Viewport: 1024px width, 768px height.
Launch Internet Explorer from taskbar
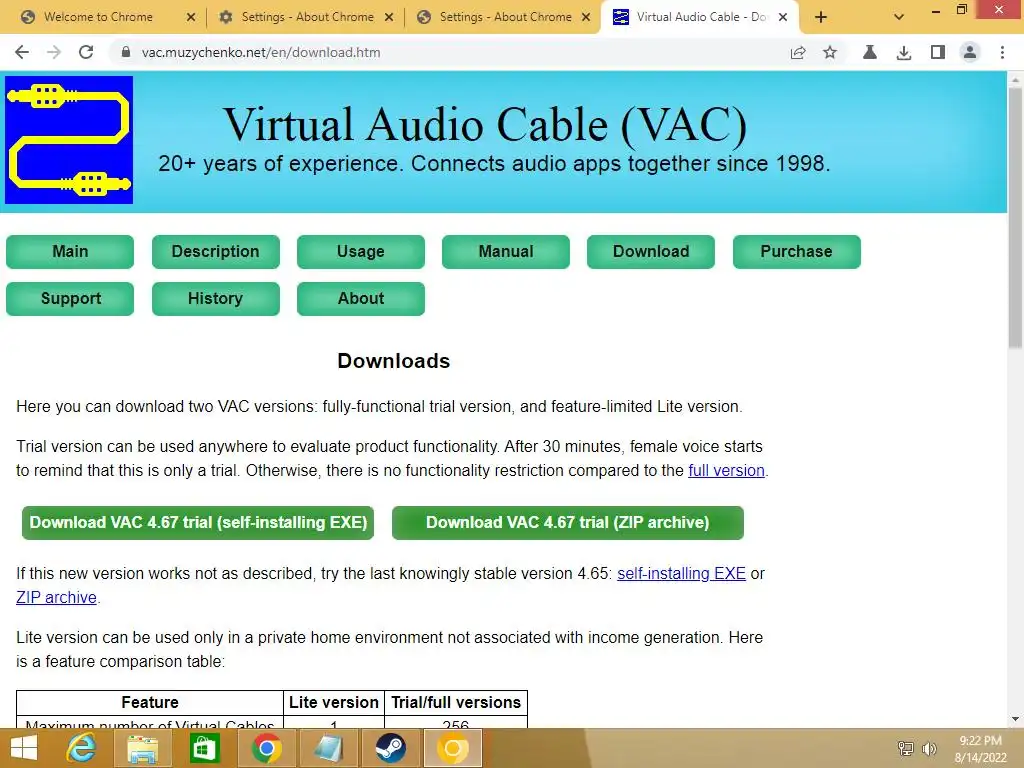(82, 748)
